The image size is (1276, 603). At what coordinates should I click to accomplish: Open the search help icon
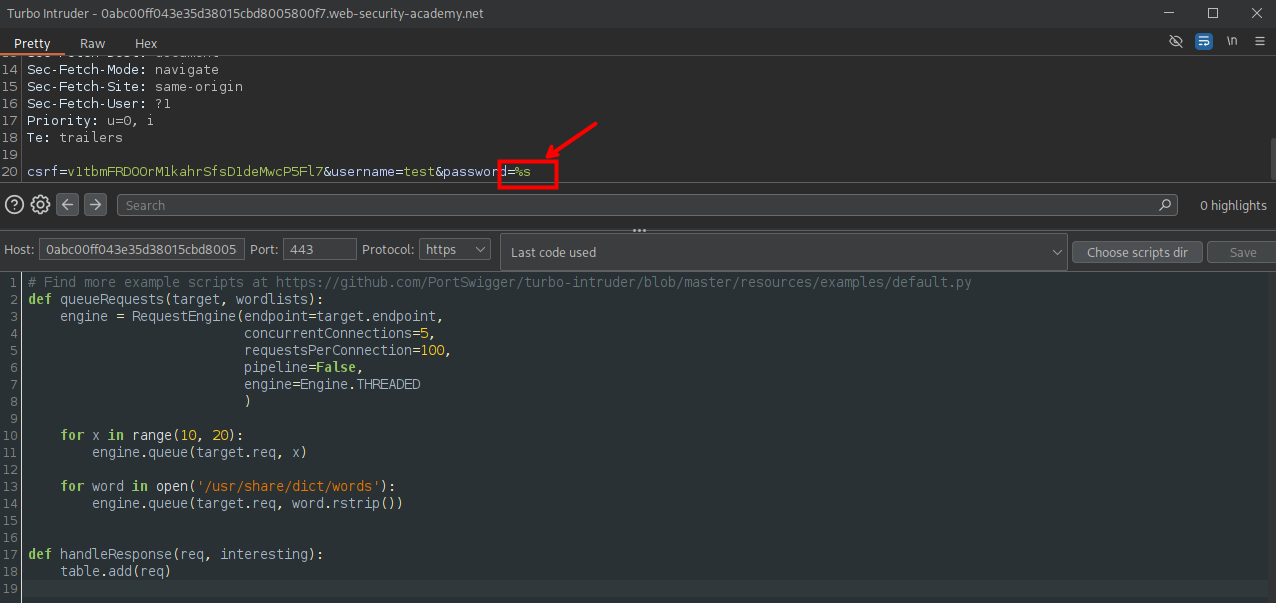[14, 205]
